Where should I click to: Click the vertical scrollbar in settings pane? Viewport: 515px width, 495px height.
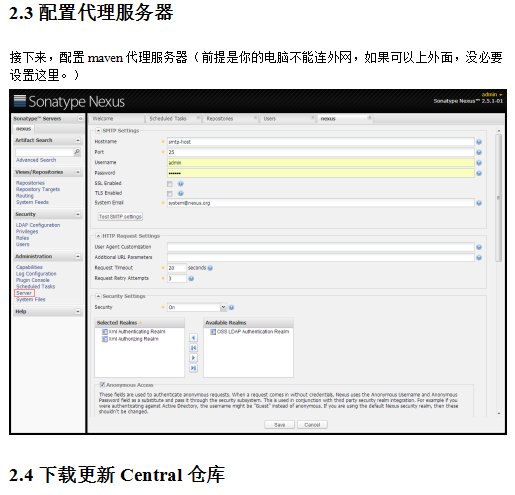499,198
